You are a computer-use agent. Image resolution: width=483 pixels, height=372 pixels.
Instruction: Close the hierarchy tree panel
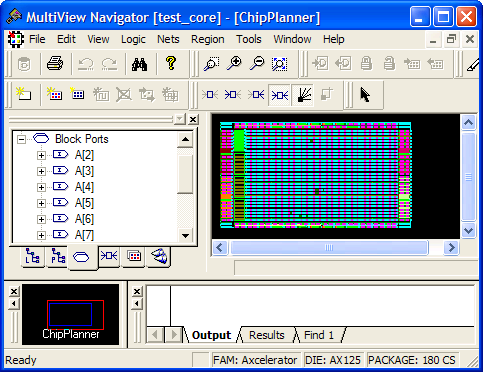point(193,119)
